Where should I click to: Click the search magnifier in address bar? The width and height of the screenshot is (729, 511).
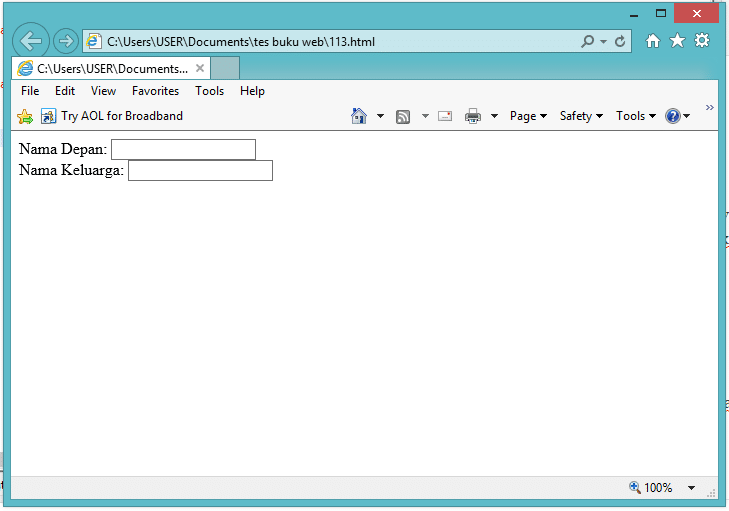pos(588,41)
